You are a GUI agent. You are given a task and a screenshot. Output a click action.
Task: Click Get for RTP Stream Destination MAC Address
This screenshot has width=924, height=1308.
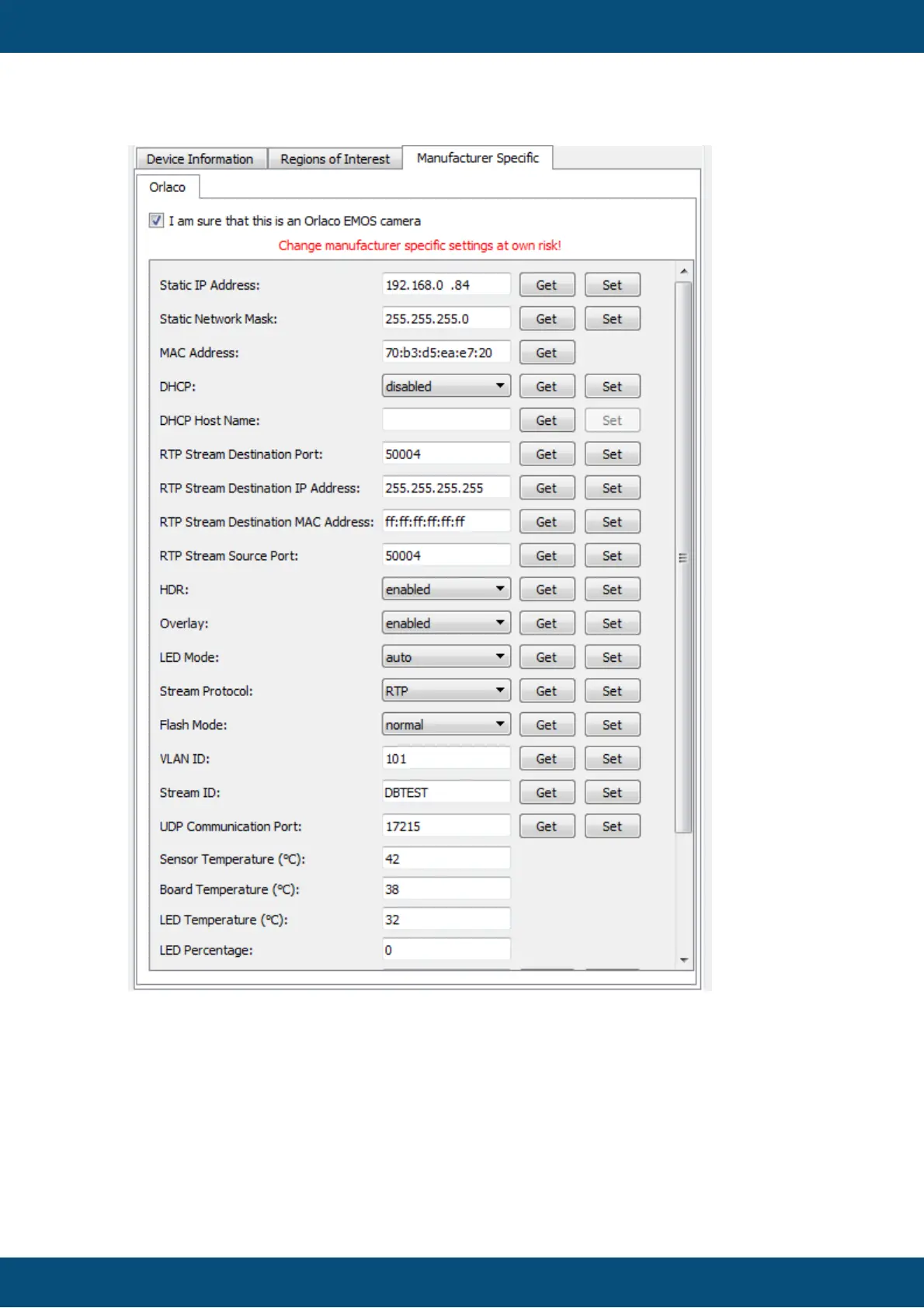coord(547,522)
